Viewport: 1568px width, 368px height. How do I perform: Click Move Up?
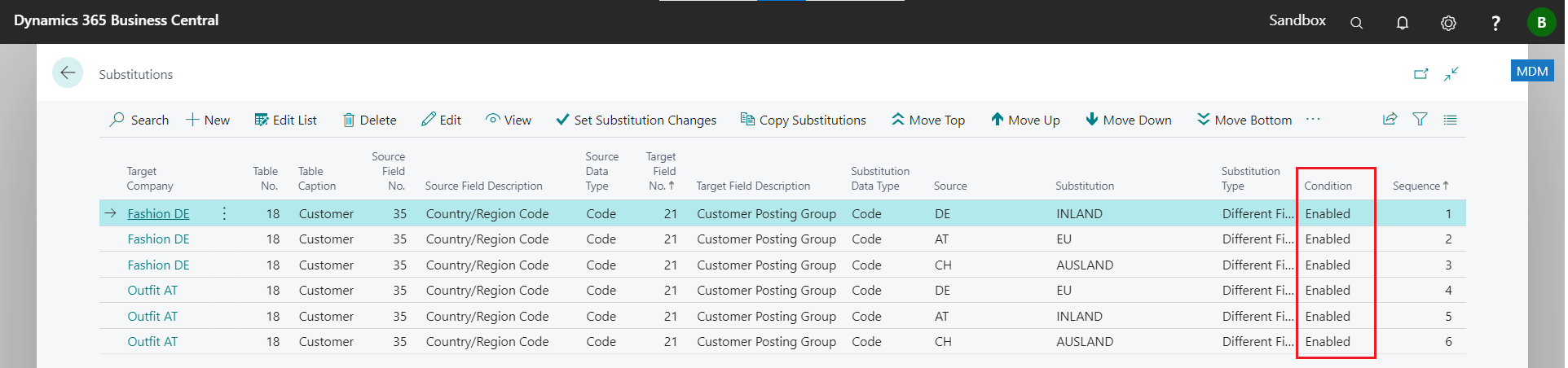pyautogui.click(x=1025, y=120)
